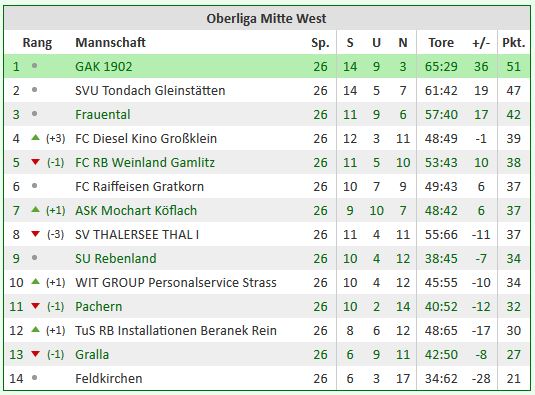Viewport: 535px width, 395px height.
Task: Click the gray dot beside Feldkirchen
Action: click(x=34, y=378)
